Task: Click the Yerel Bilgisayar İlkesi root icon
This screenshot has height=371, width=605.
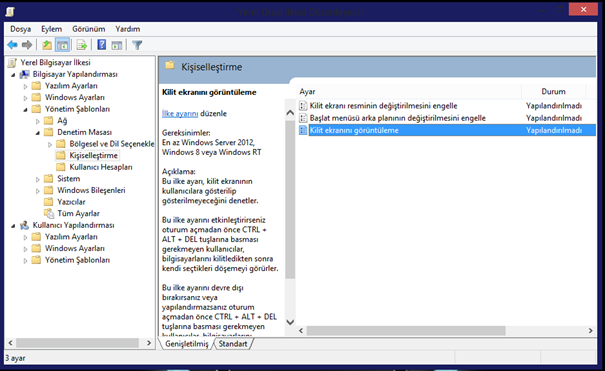Action: click(12, 62)
